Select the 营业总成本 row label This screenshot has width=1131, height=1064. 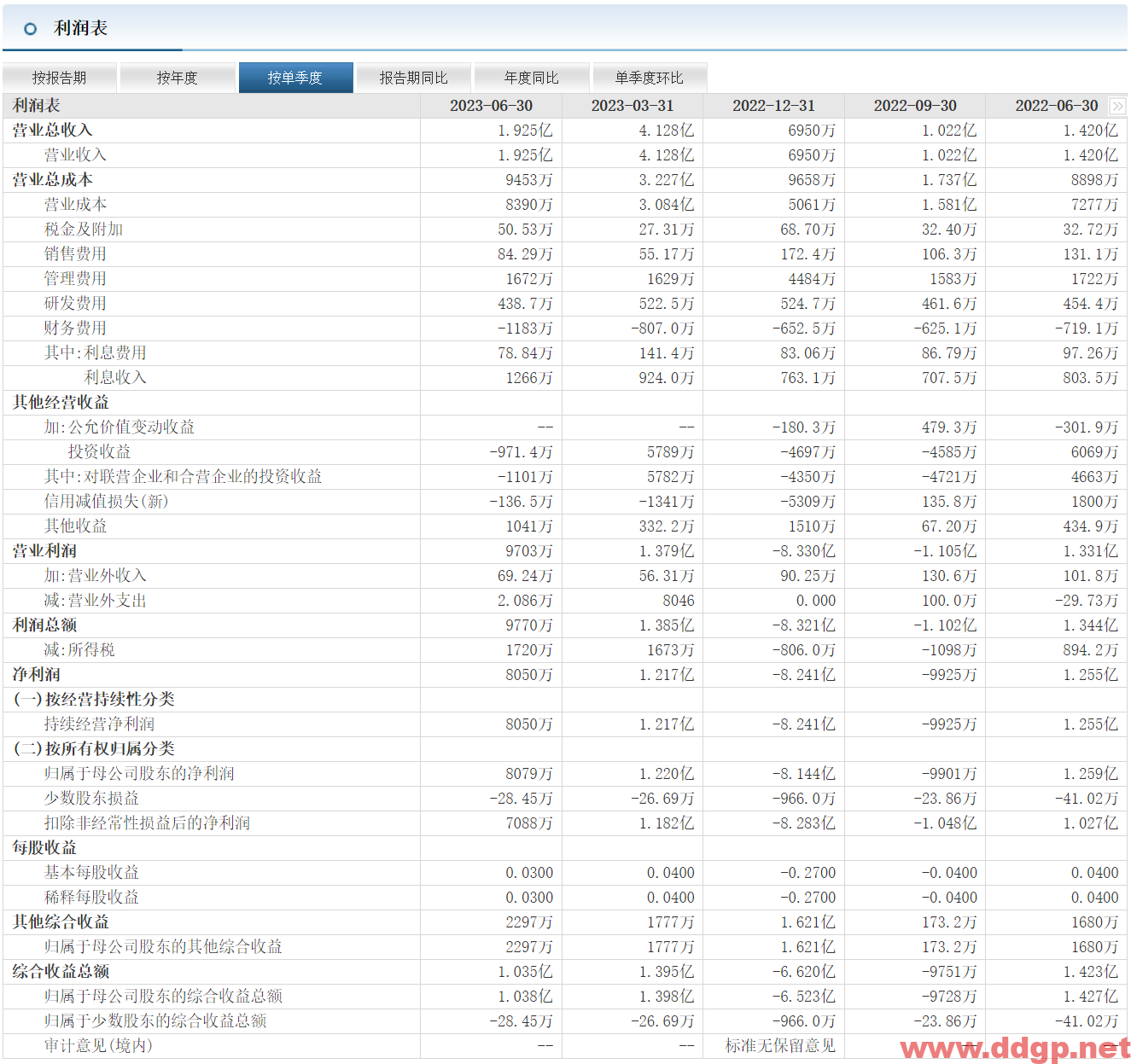(x=52, y=180)
